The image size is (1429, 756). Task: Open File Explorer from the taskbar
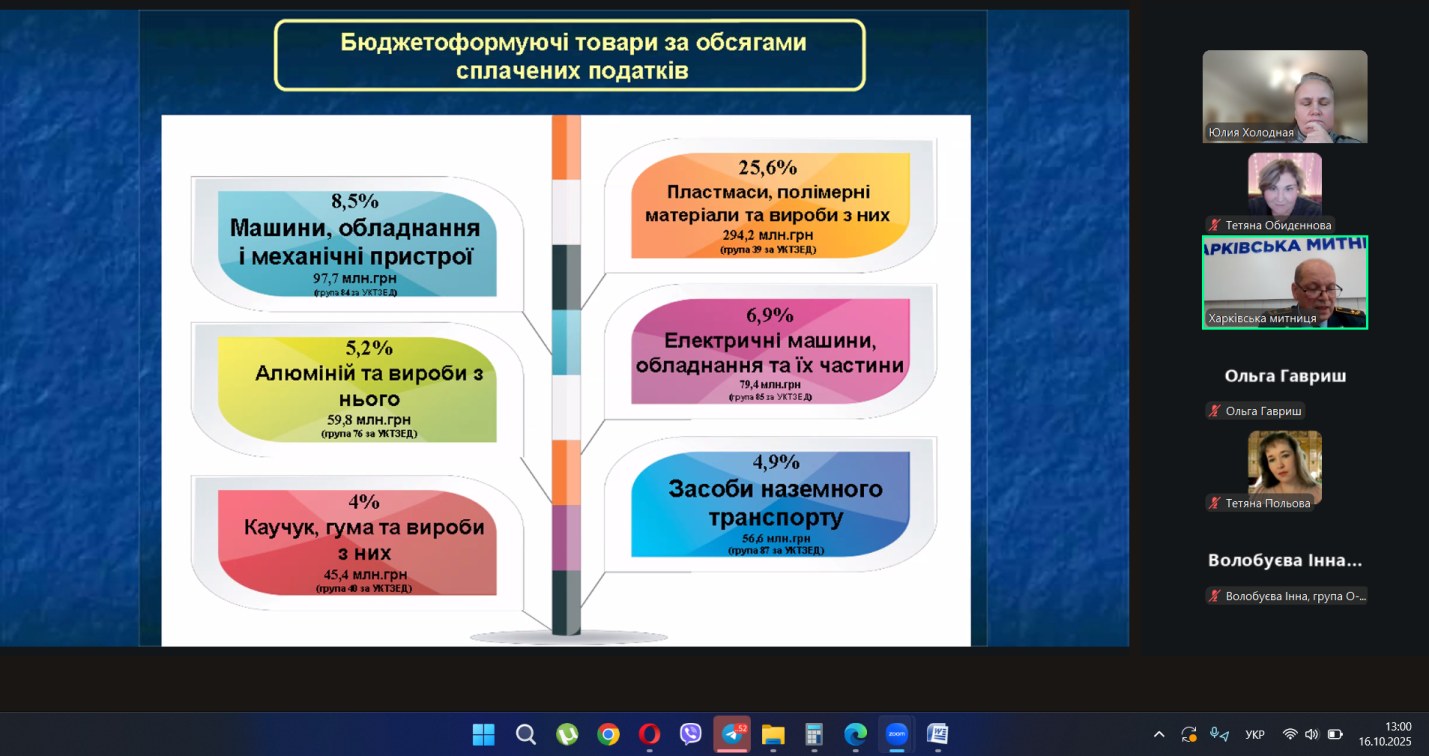click(773, 735)
